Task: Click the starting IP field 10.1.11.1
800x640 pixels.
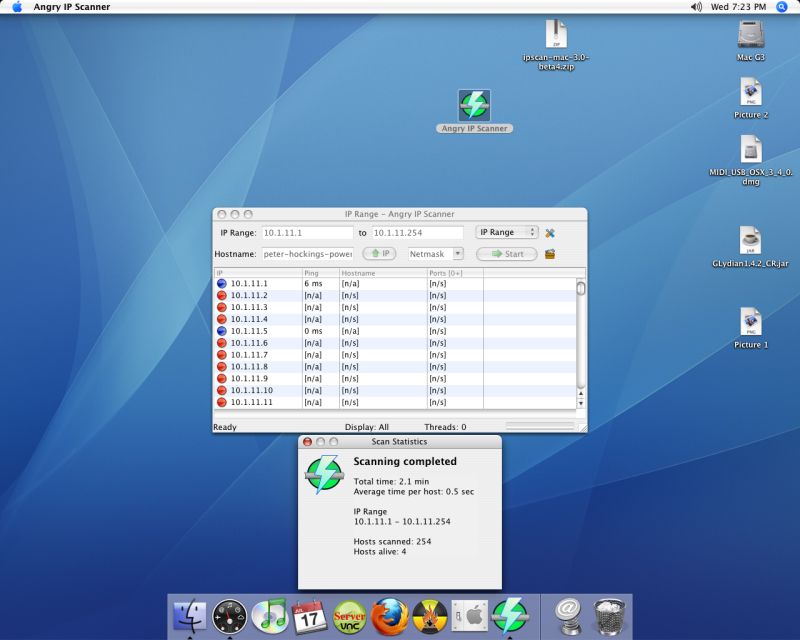Action: 307,233
